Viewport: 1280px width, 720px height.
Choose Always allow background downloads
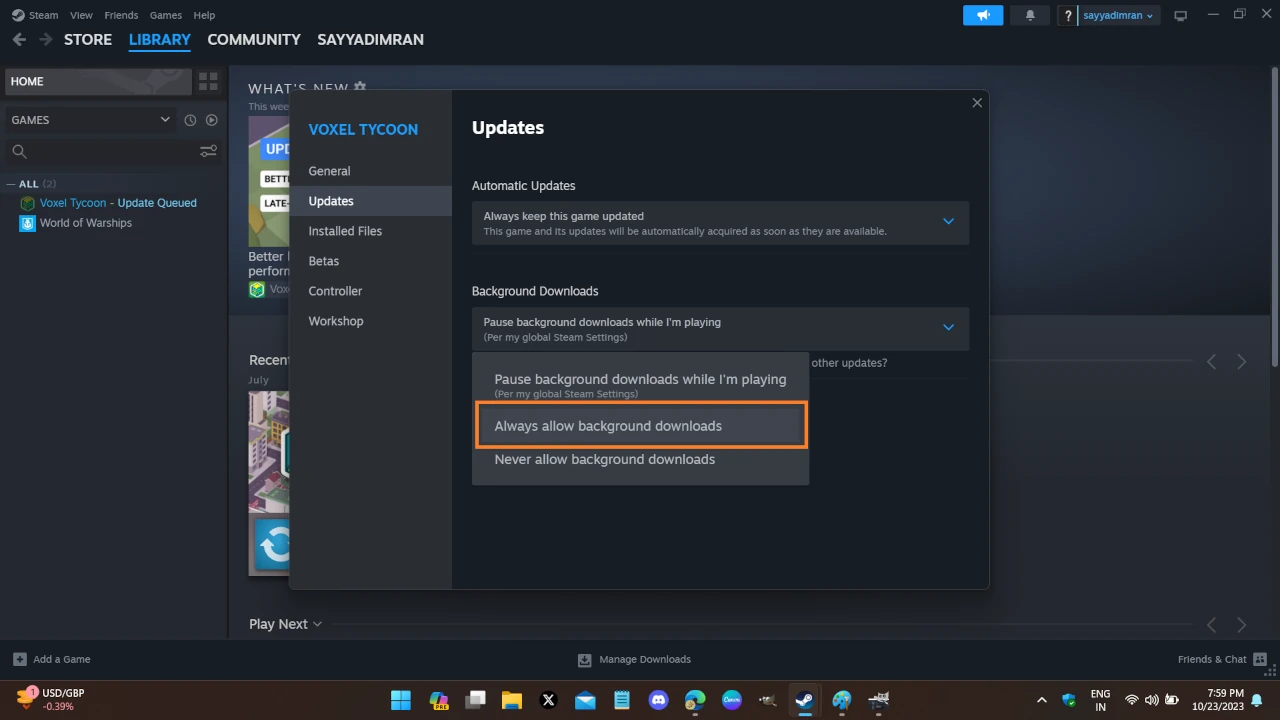[x=640, y=426]
